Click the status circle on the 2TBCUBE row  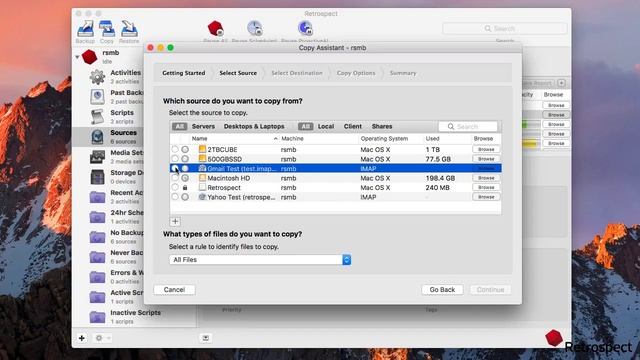pyautogui.click(x=185, y=149)
